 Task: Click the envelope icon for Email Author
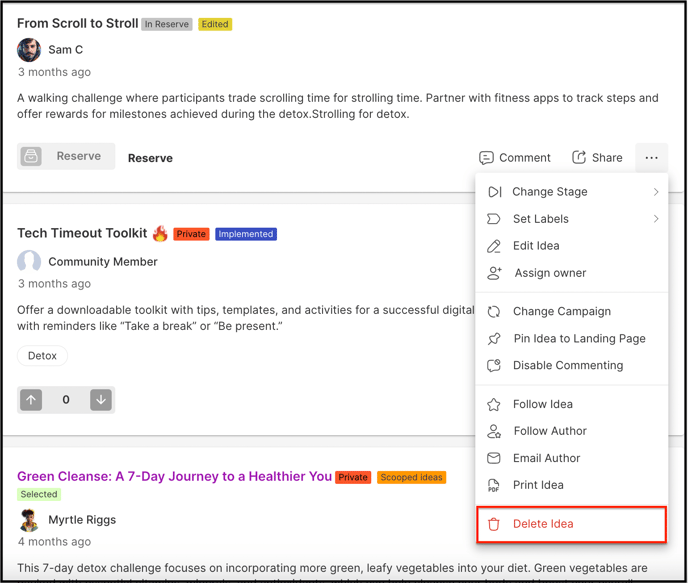(x=494, y=458)
